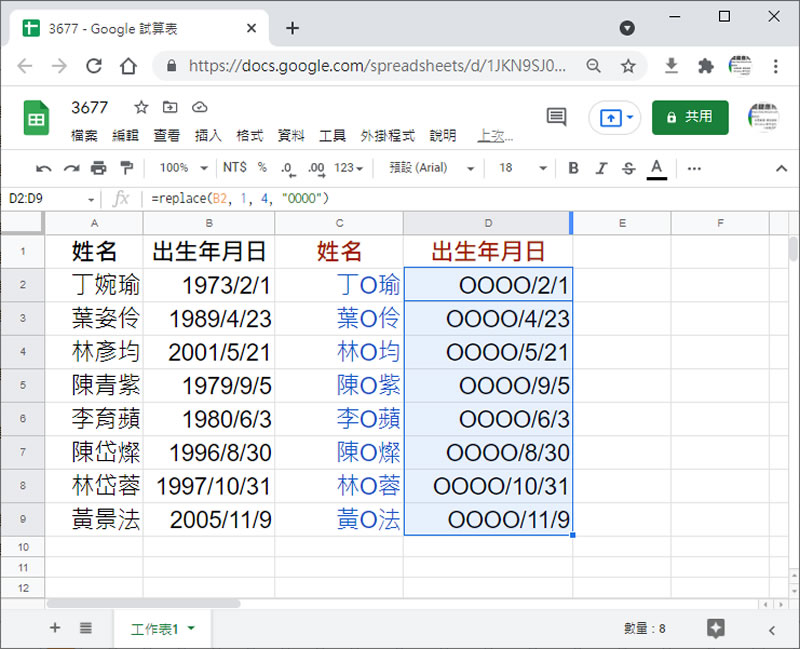
Task: Show all sheets list icon
Action: pos(86,628)
